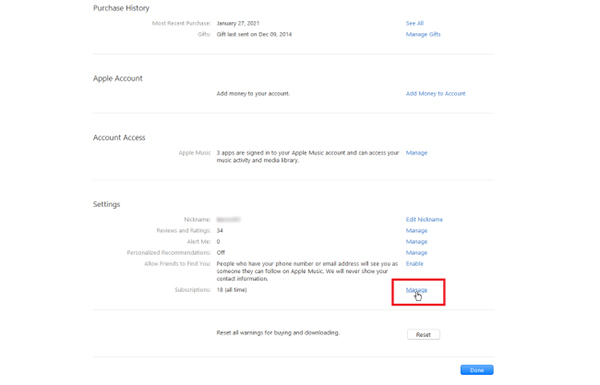Click the Purchase History heading
Screen dimensions: 600x385
point(121,8)
